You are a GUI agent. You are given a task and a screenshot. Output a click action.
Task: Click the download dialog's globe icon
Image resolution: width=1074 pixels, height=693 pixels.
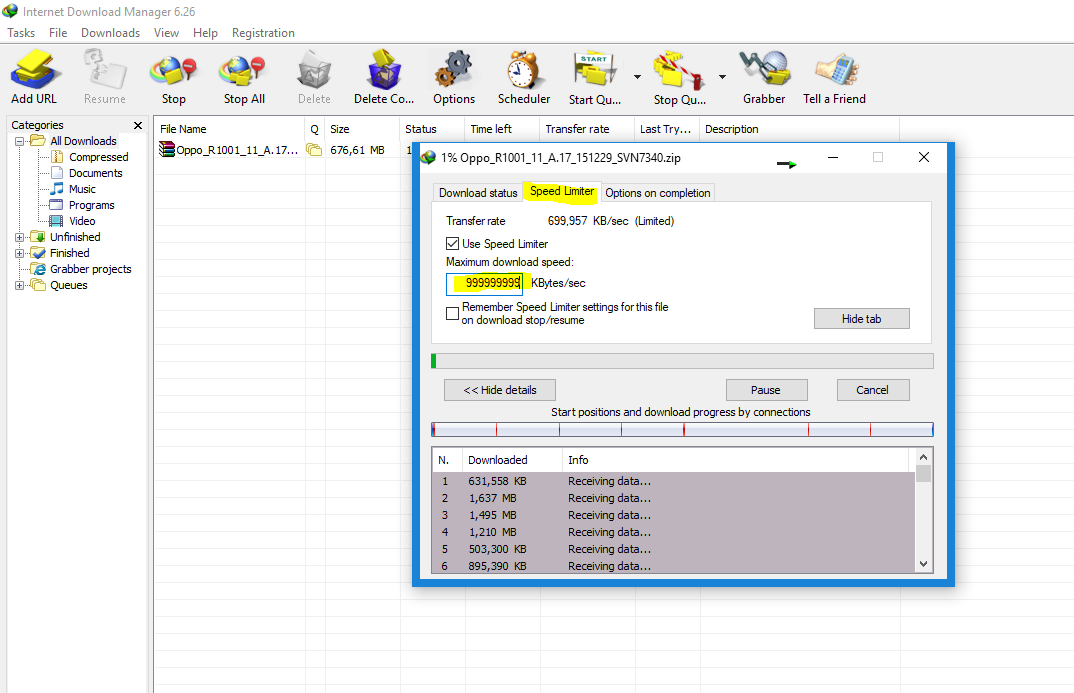pos(429,158)
